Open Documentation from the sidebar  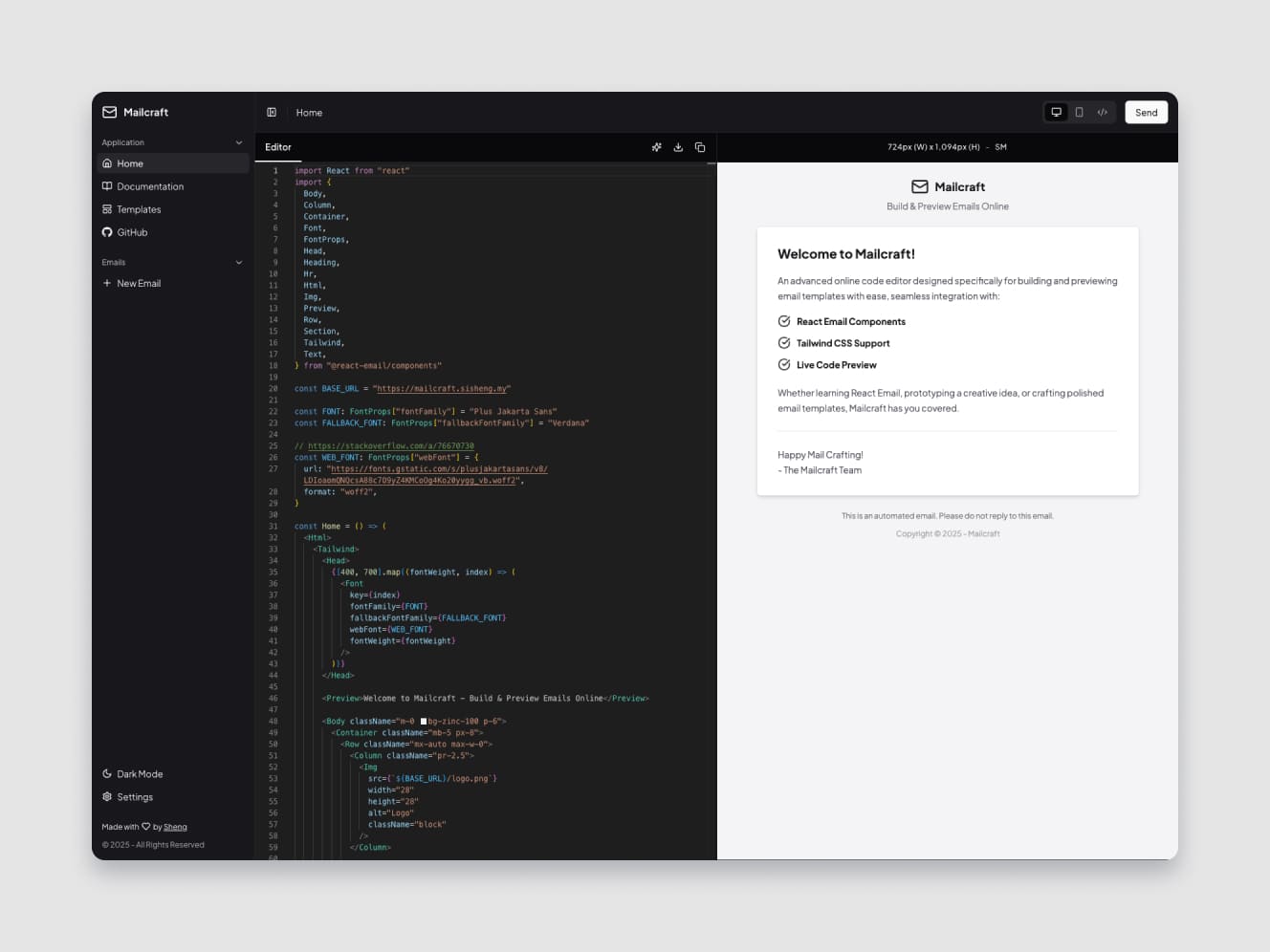point(149,186)
